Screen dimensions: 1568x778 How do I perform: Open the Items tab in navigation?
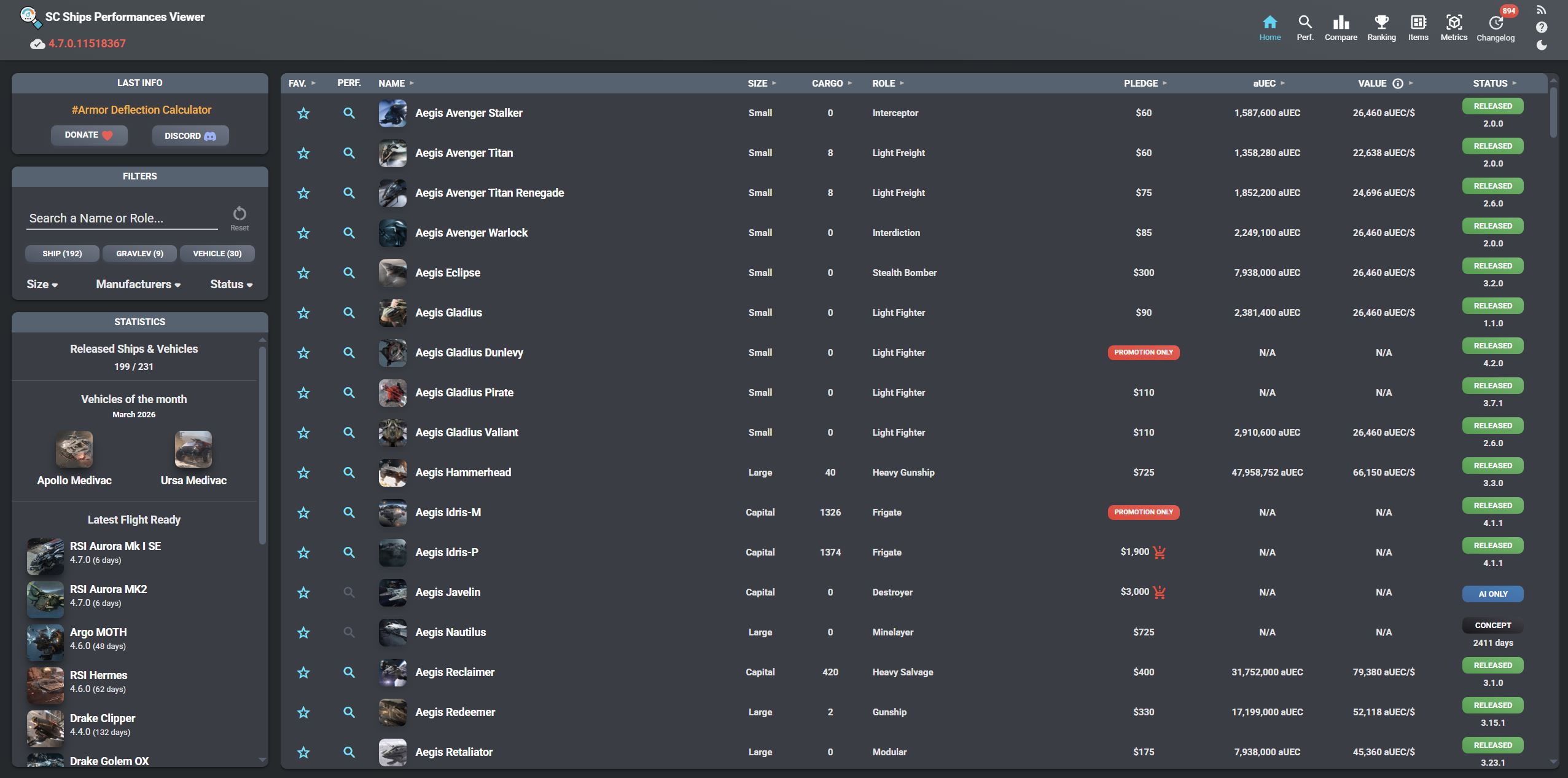click(1418, 28)
